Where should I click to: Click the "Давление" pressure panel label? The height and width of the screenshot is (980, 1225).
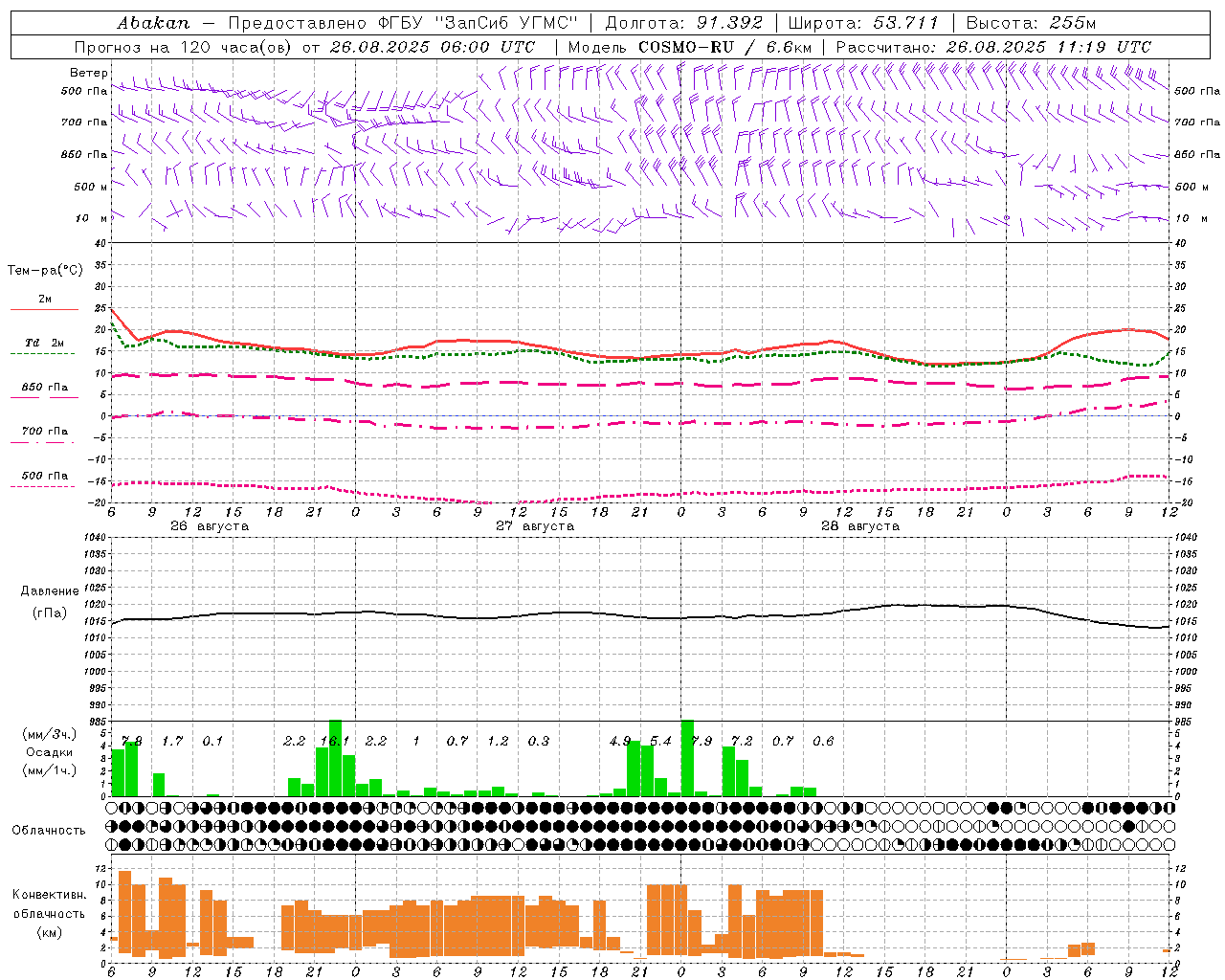[x=50, y=591]
